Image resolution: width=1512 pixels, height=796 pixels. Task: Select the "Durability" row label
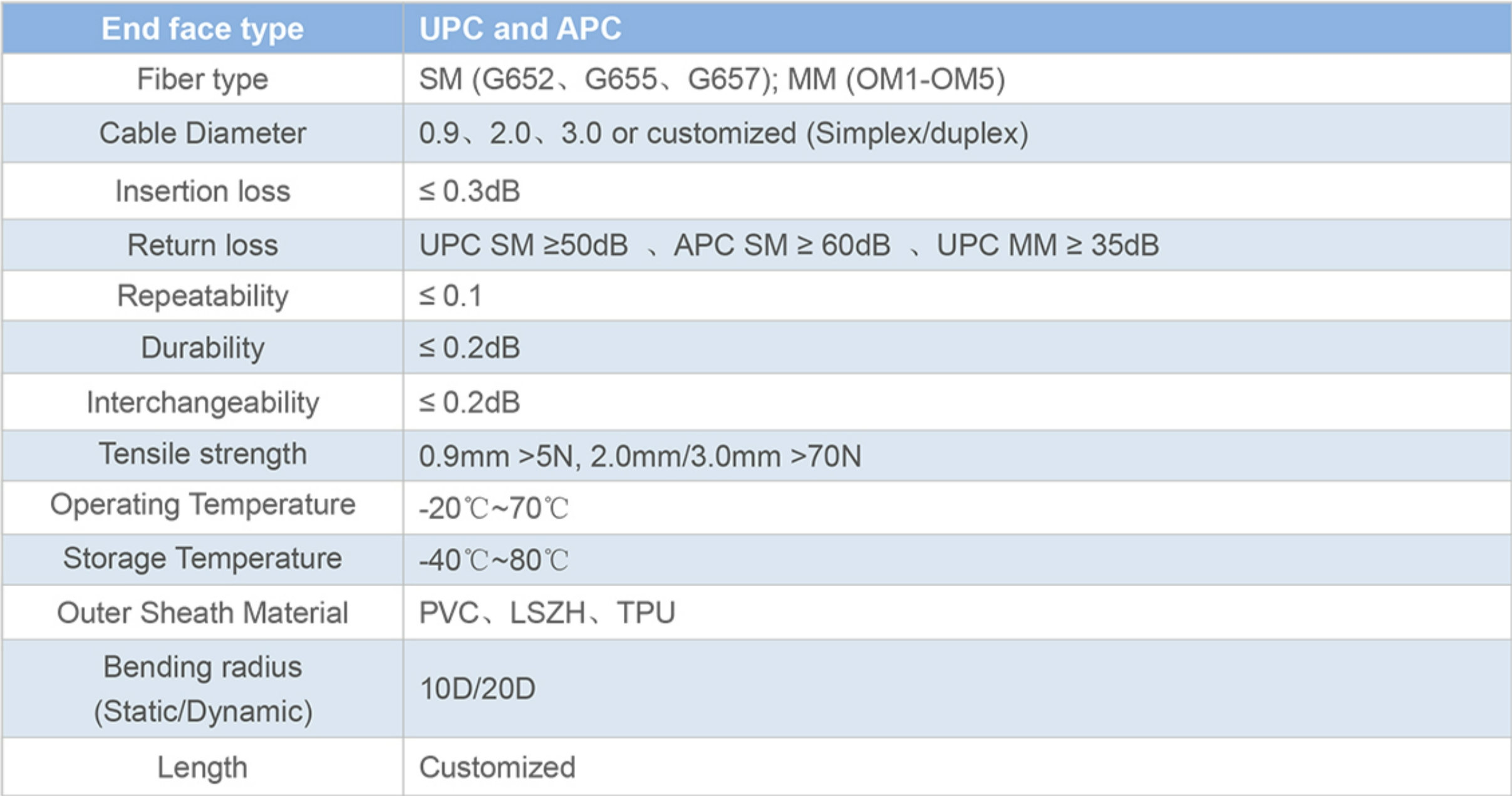point(202,348)
